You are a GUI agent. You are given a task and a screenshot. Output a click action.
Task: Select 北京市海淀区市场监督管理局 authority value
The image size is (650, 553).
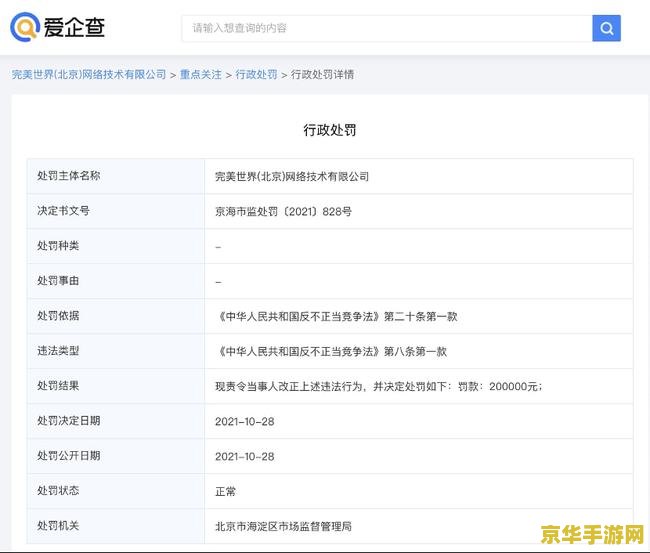[283, 527]
